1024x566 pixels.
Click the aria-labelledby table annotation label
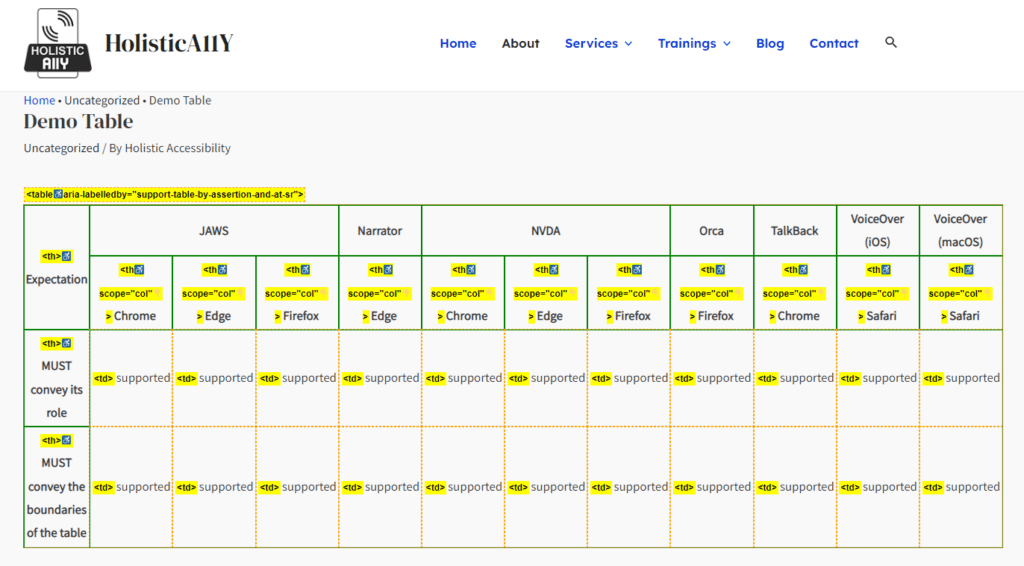165,194
